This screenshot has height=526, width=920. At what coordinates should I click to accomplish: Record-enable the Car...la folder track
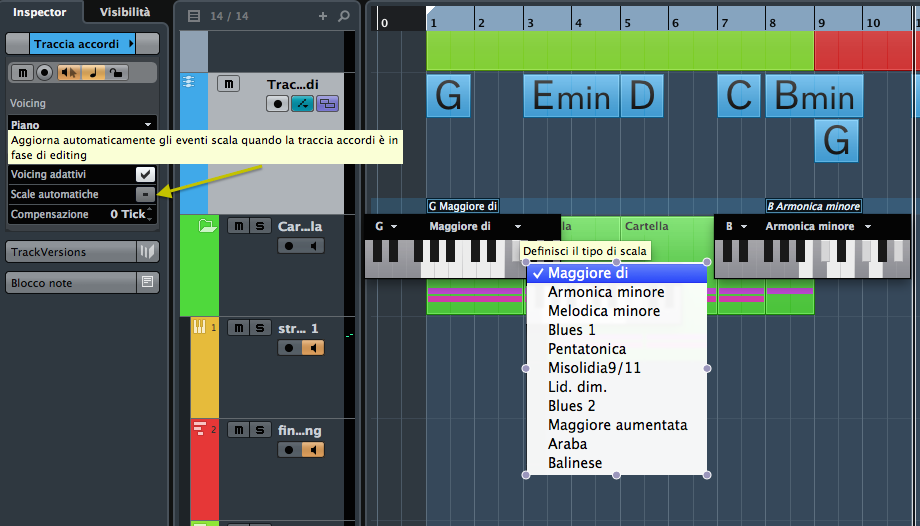click(289, 246)
